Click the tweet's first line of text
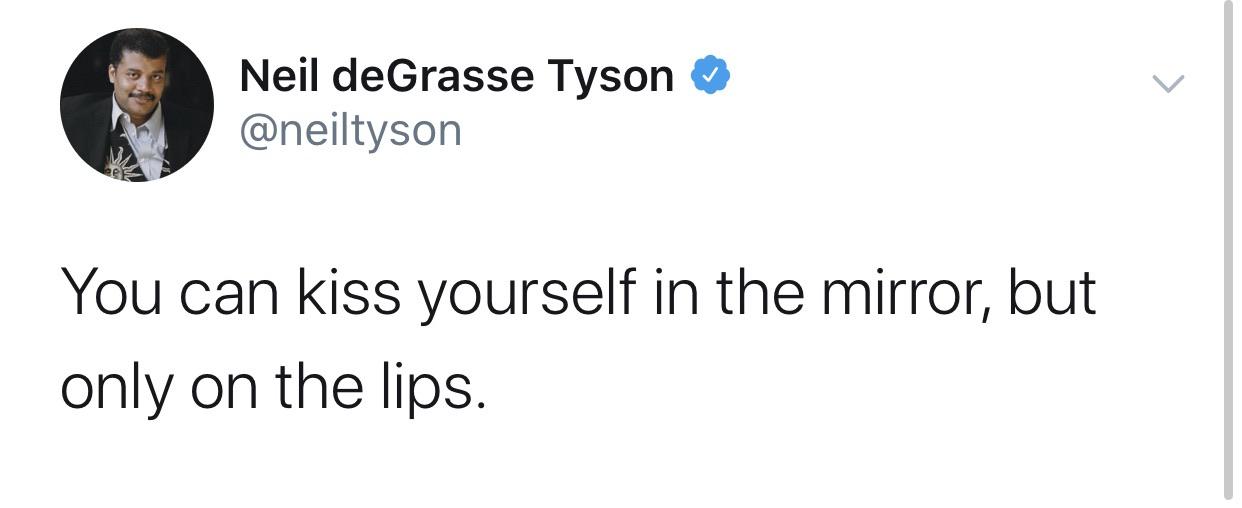Image resolution: width=1242 pixels, height=508 pixels. tap(578, 295)
